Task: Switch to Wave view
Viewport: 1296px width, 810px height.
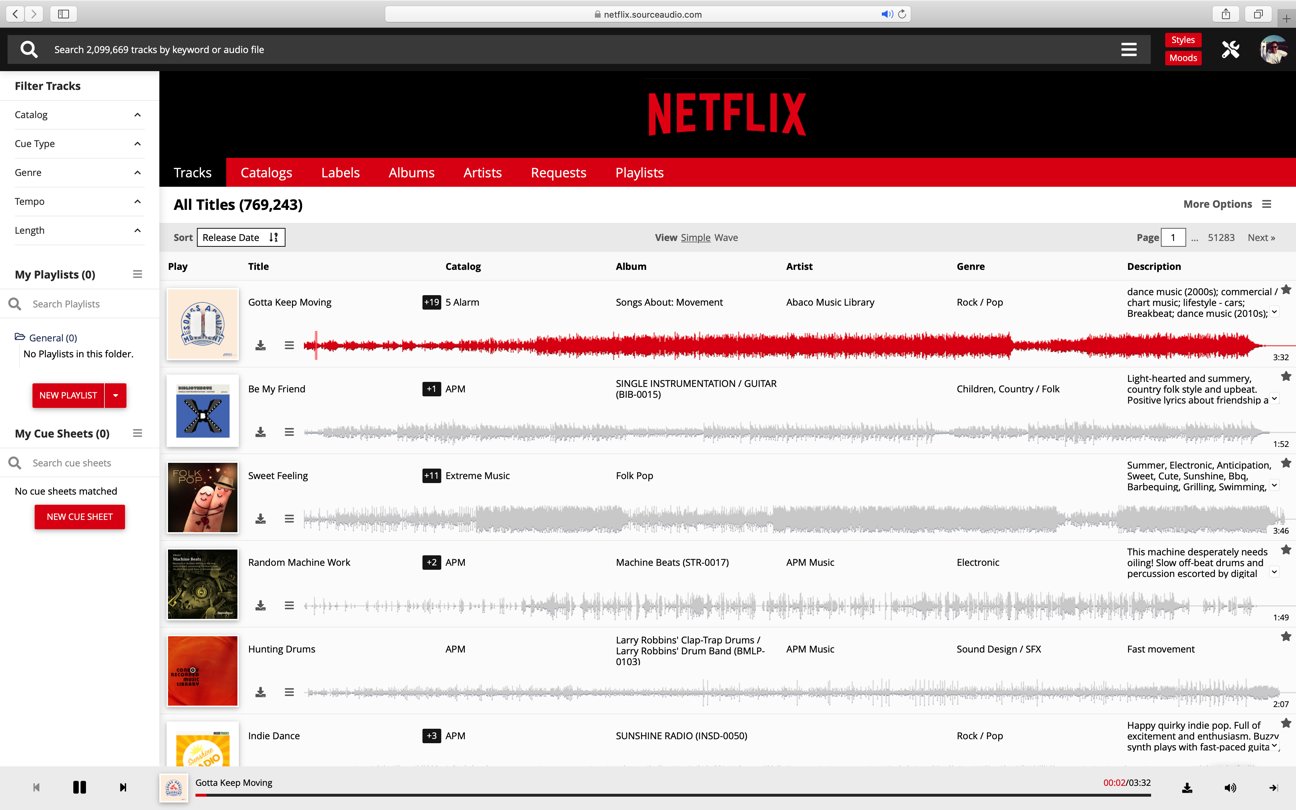Action: click(x=726, y=237)
